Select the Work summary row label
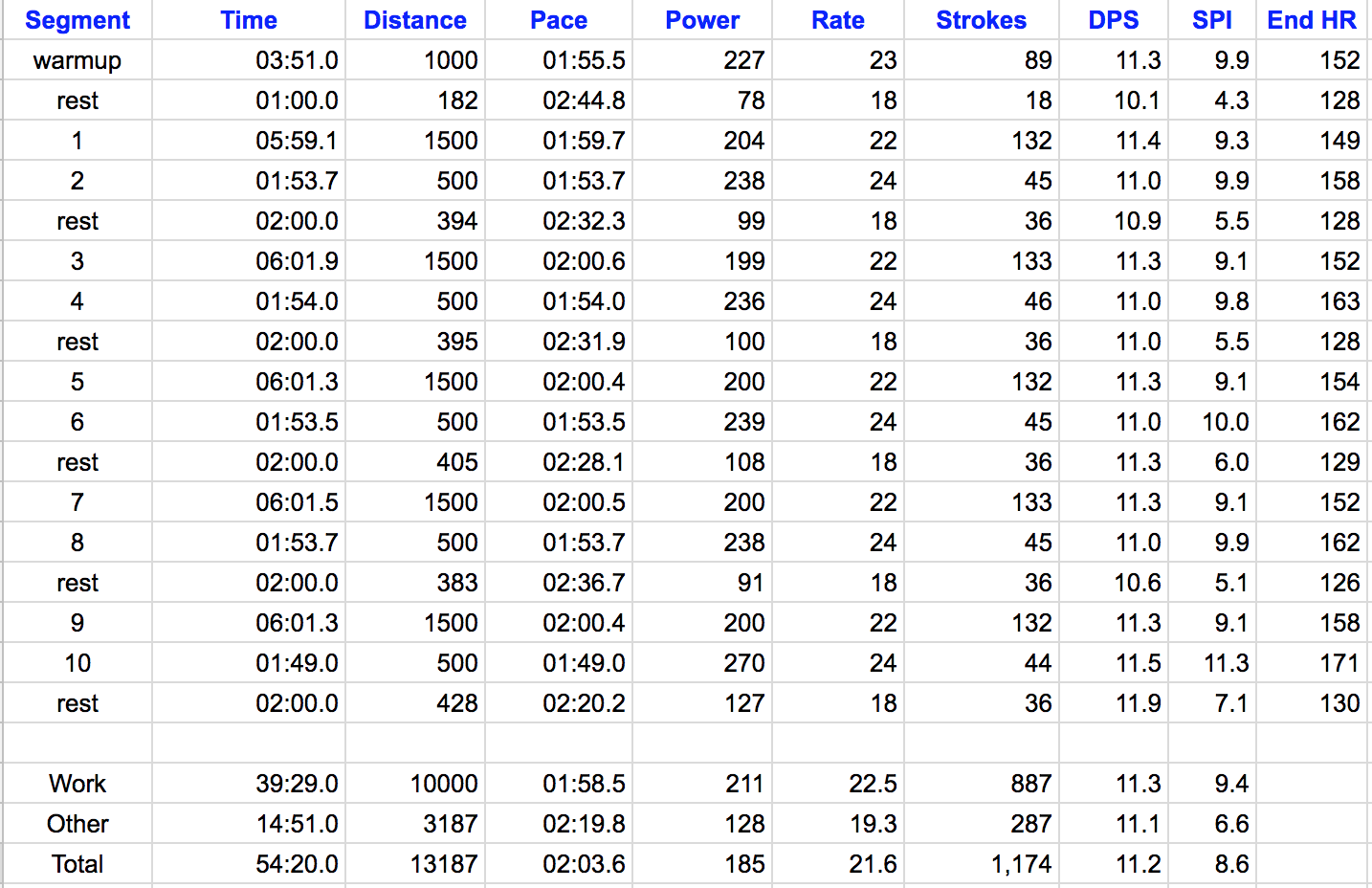Screen dimensions: 1372x888 coord(77,784)
